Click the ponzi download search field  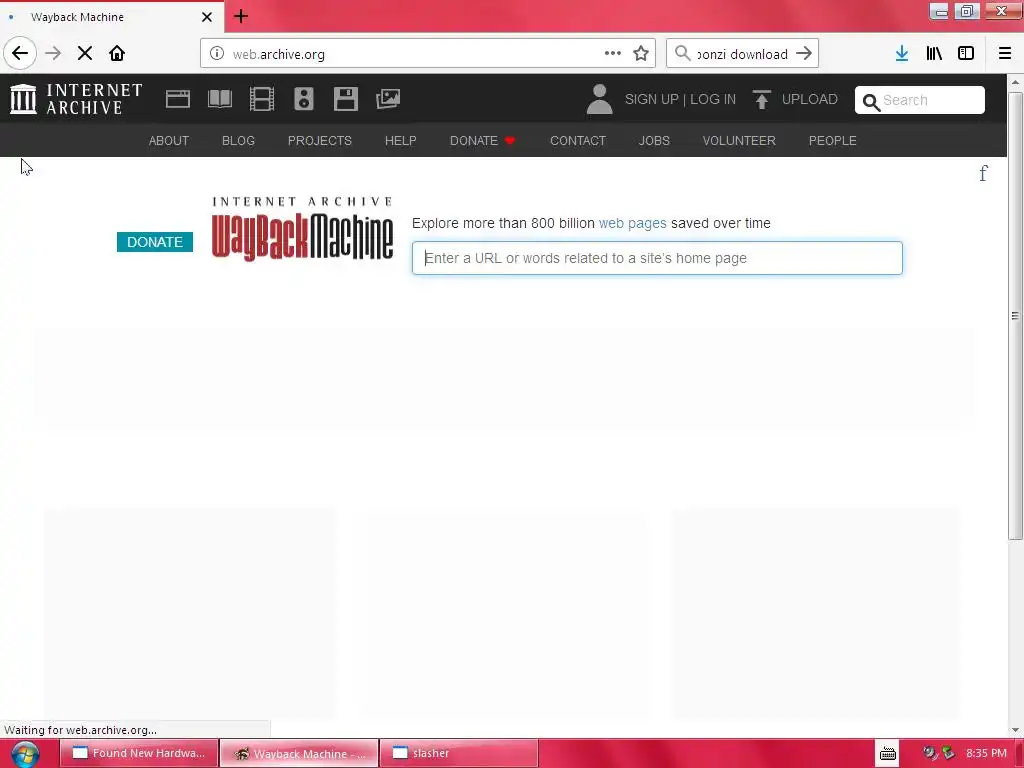(743, 54)
